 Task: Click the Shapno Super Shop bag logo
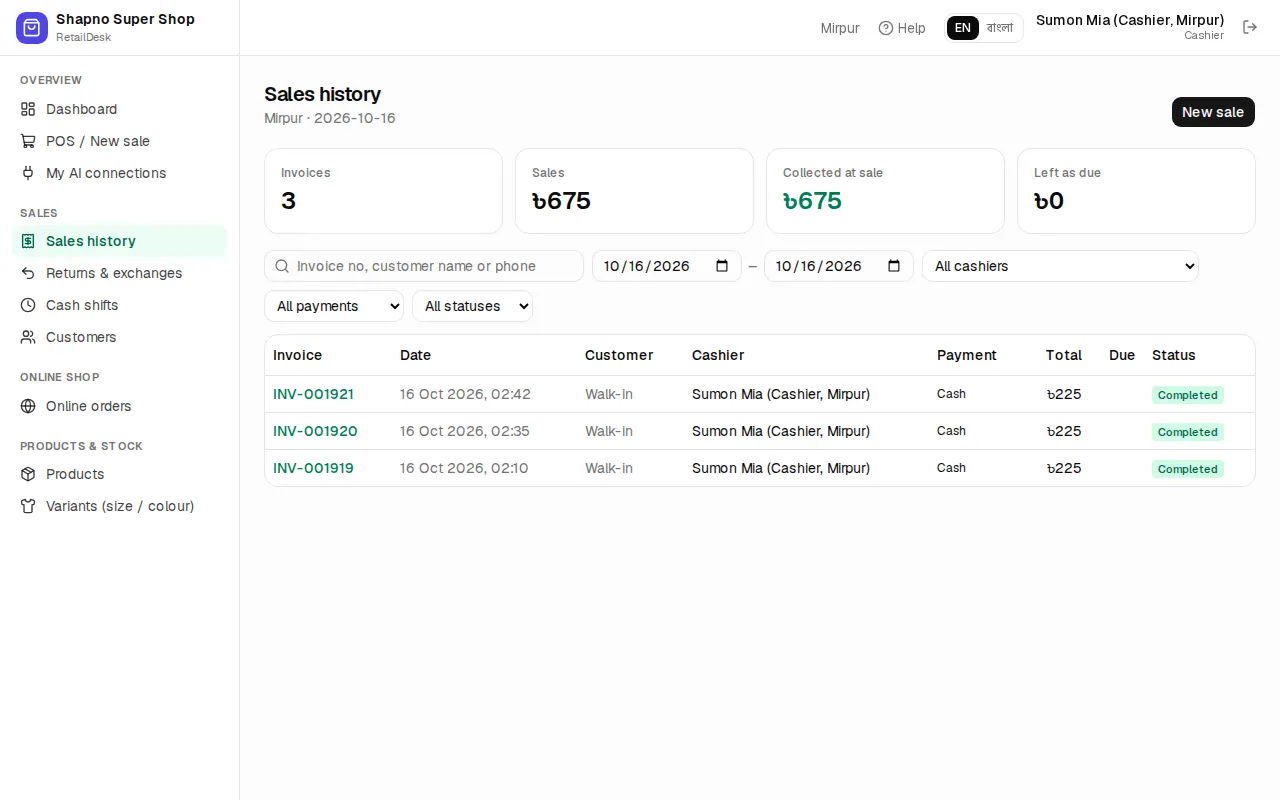(32, 28)
